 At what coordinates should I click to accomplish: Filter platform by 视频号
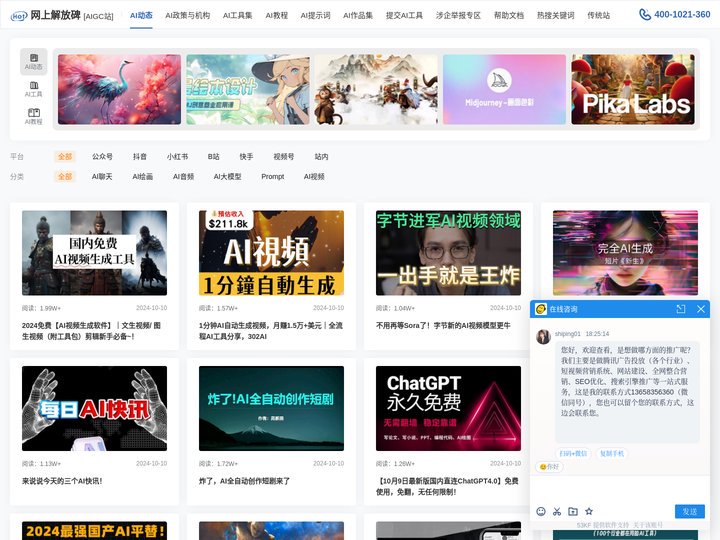point(283,157)
